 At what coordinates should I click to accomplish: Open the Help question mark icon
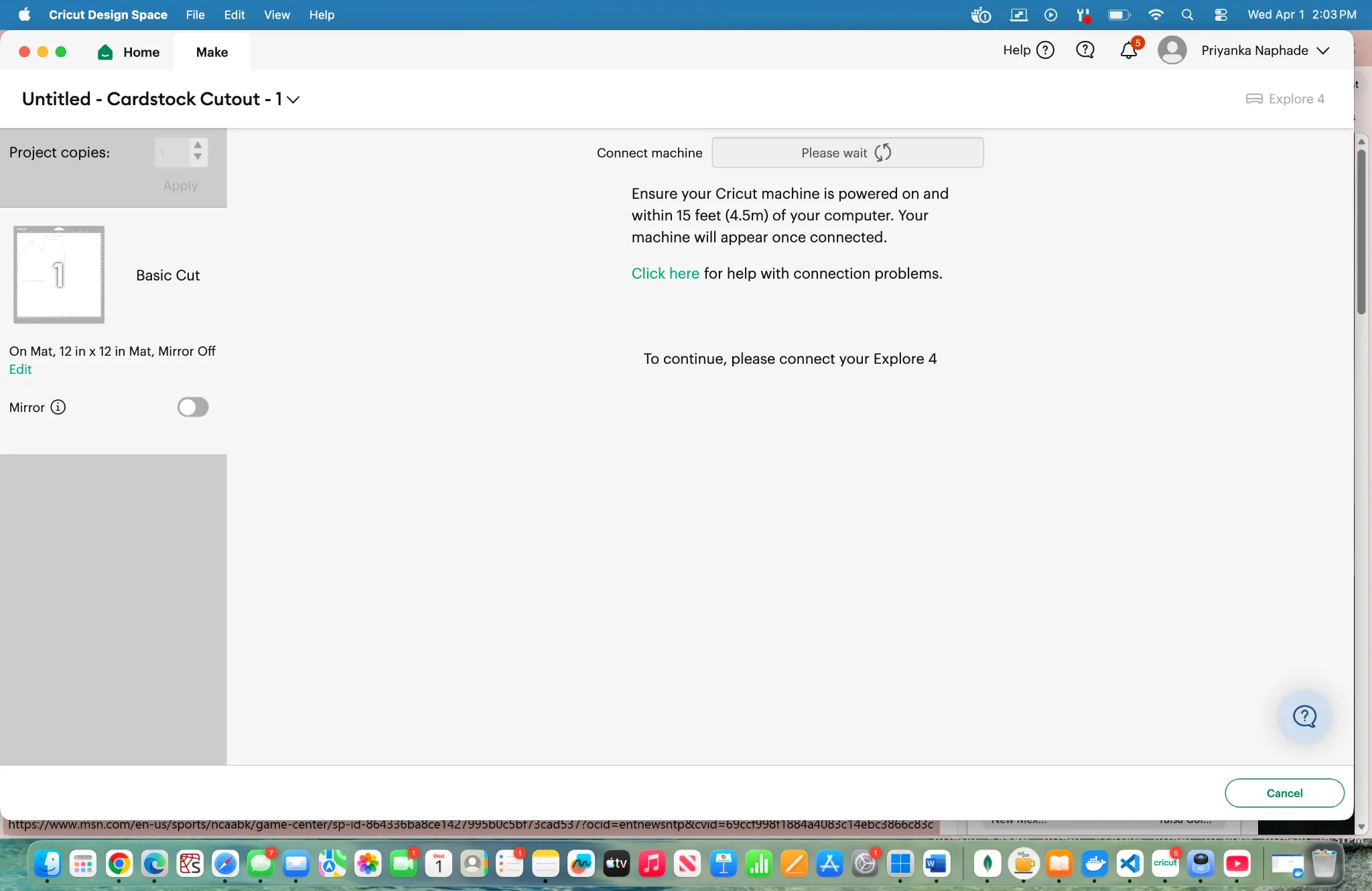click(1045, 50)
